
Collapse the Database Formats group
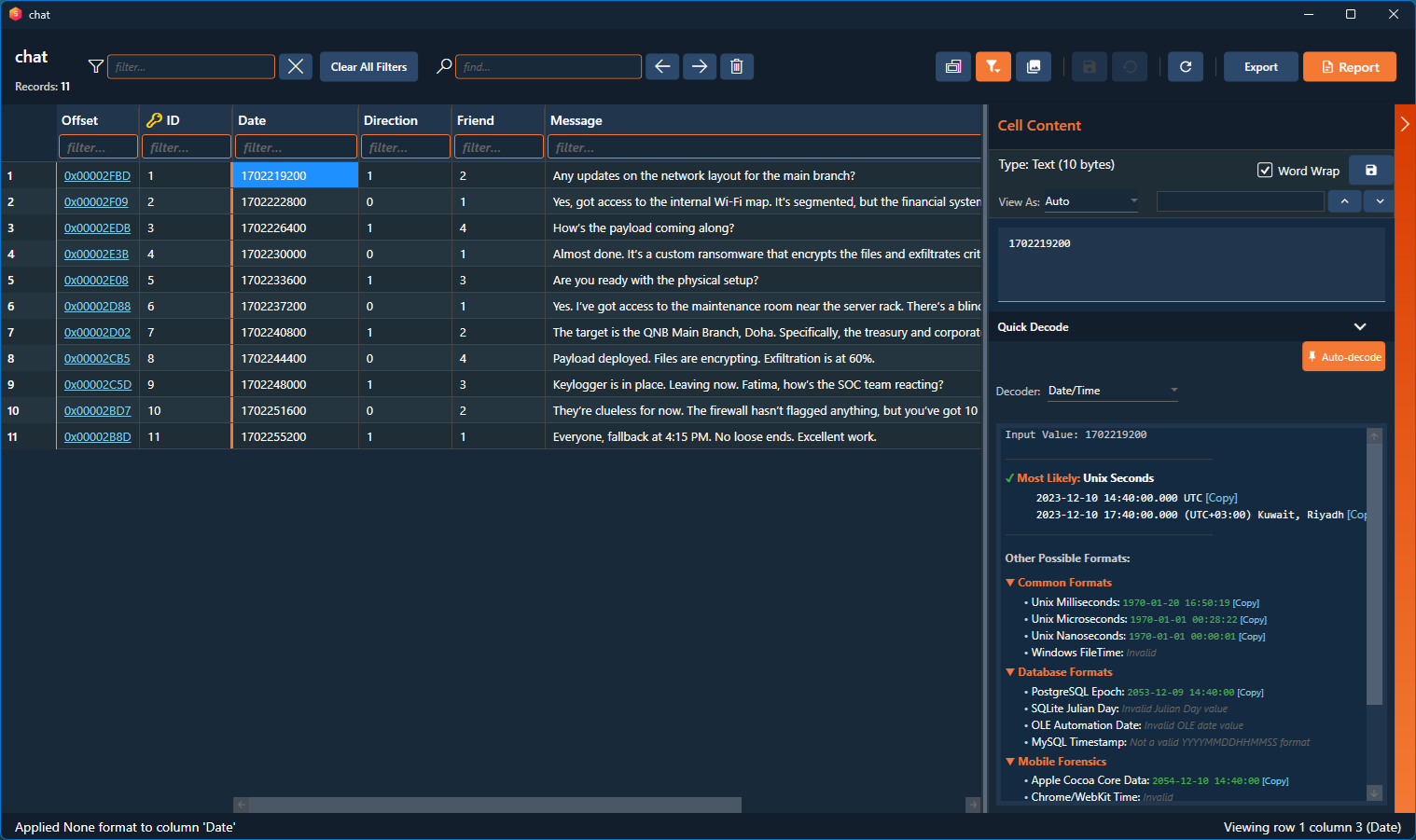[1010, 672]
